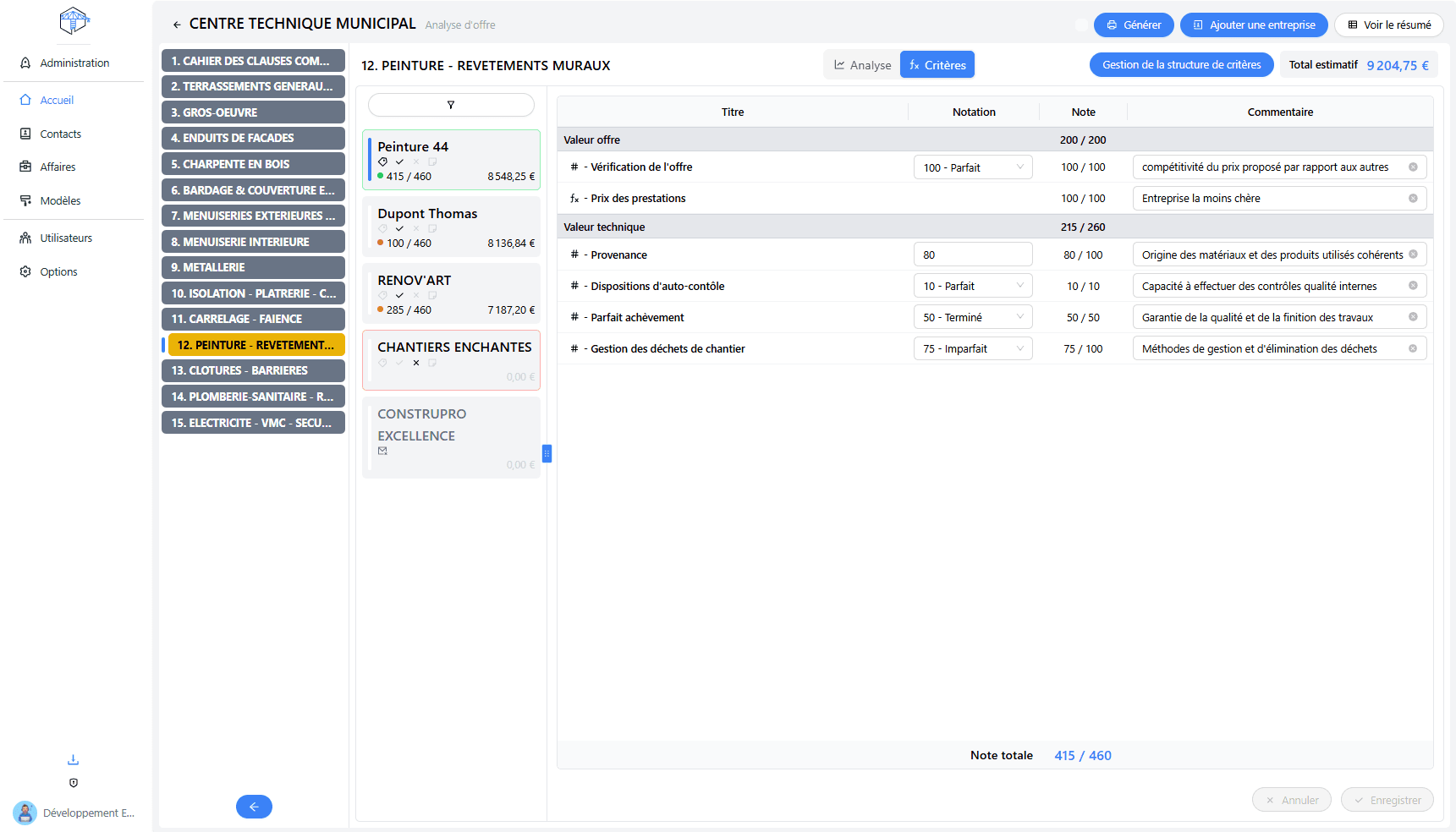The width and height of the screenshot is (1456, 832).
Task: Expand the Parfait achèvement notation dropdown
Action: 973,317
